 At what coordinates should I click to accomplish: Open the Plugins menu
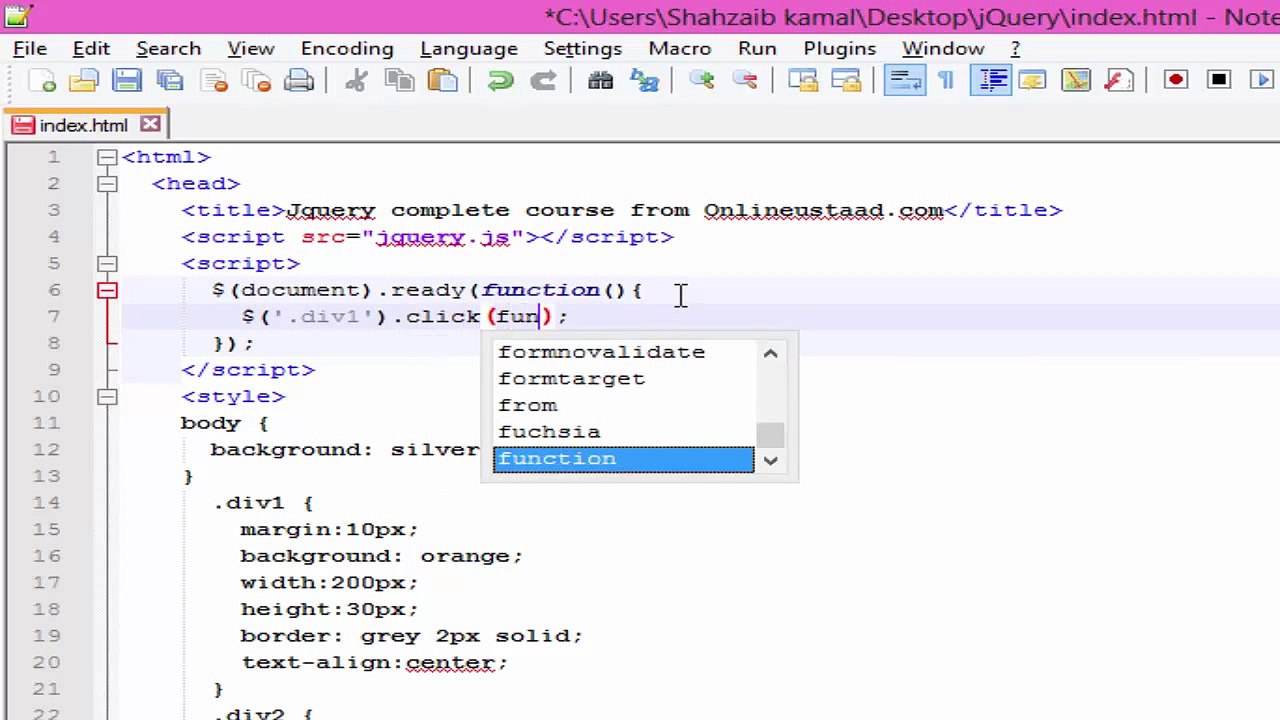(x=840, y=48)
